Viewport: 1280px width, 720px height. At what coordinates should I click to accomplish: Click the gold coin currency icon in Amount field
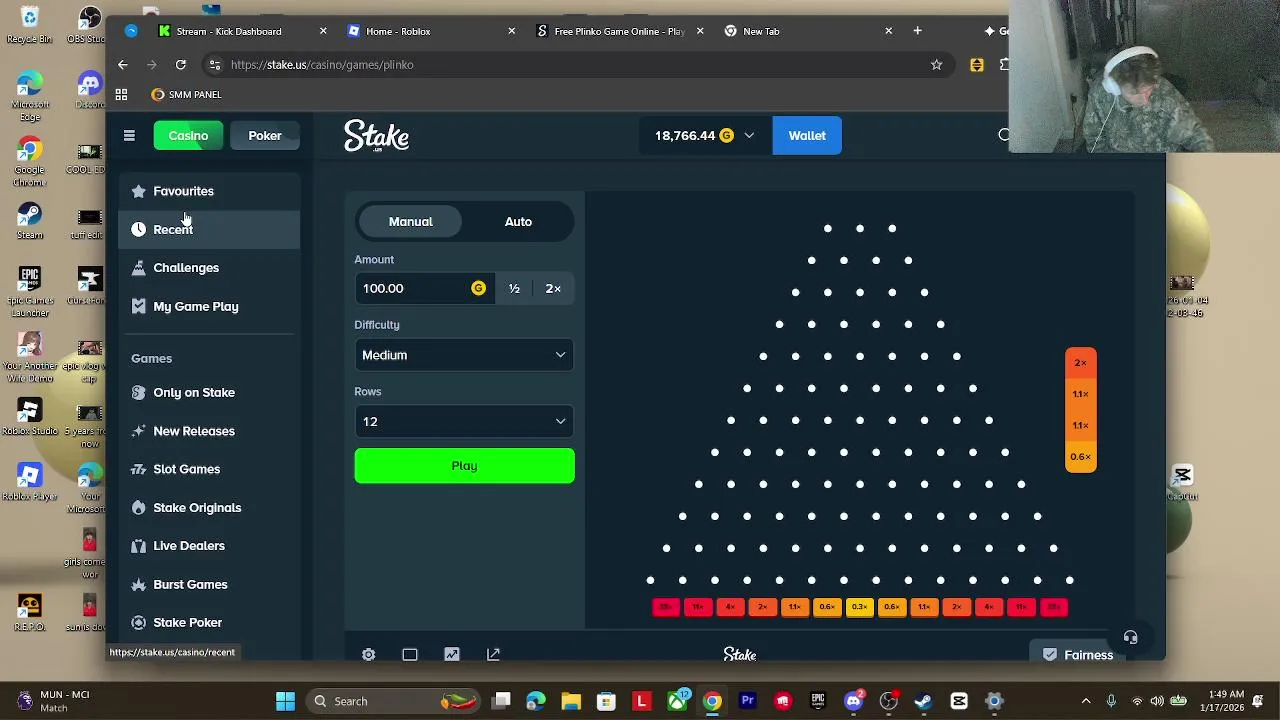(x=478, y=288)
